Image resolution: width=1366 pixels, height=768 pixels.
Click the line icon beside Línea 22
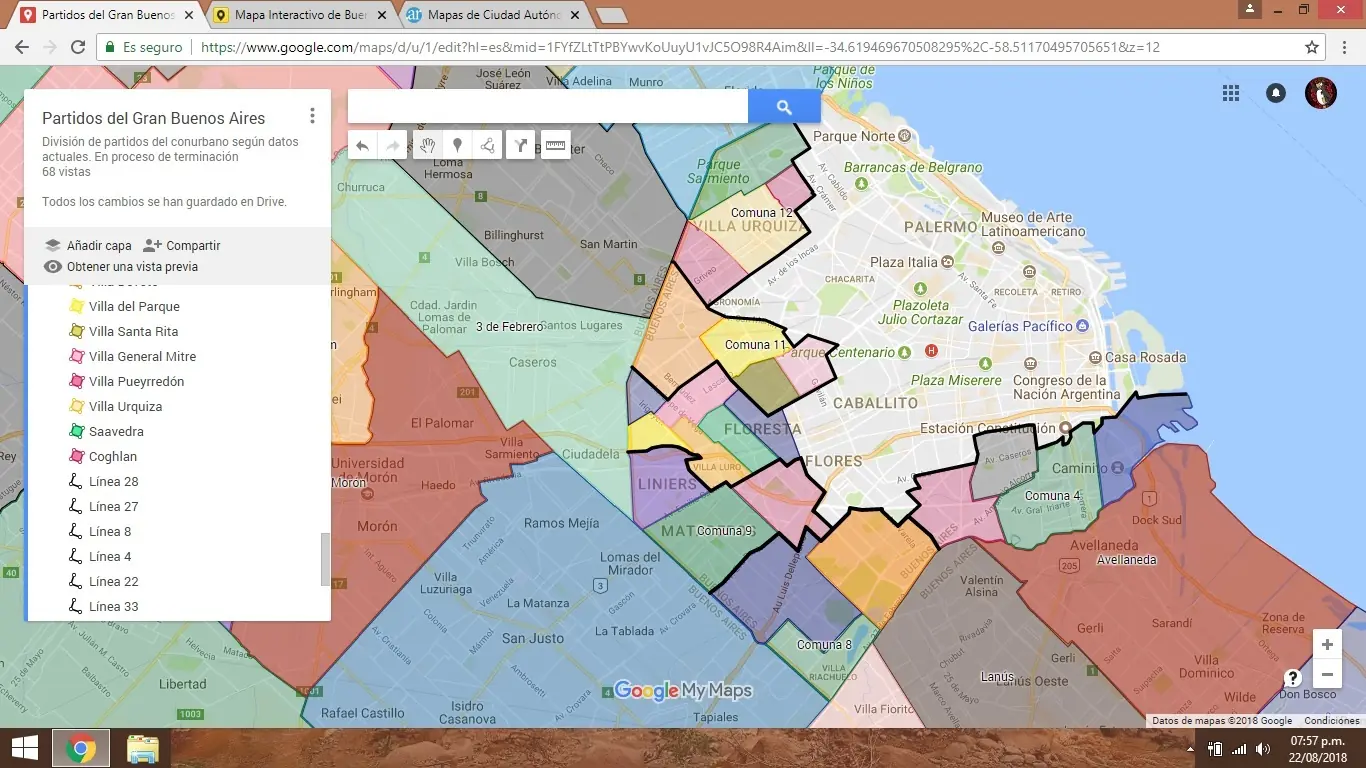click(76, 581)
